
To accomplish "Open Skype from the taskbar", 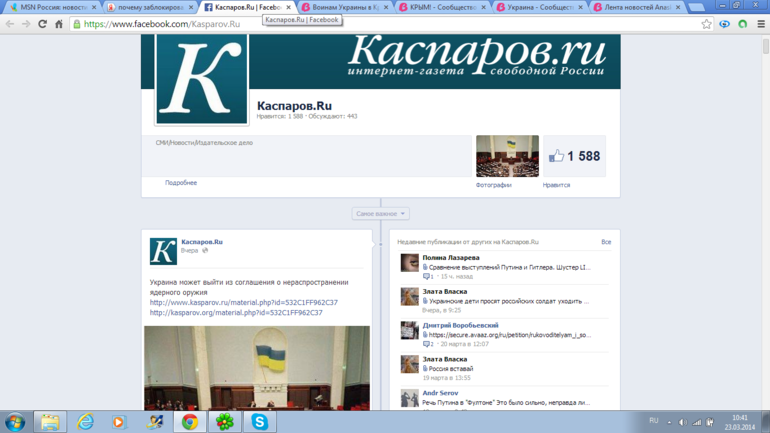I will (x=259, y=421).
